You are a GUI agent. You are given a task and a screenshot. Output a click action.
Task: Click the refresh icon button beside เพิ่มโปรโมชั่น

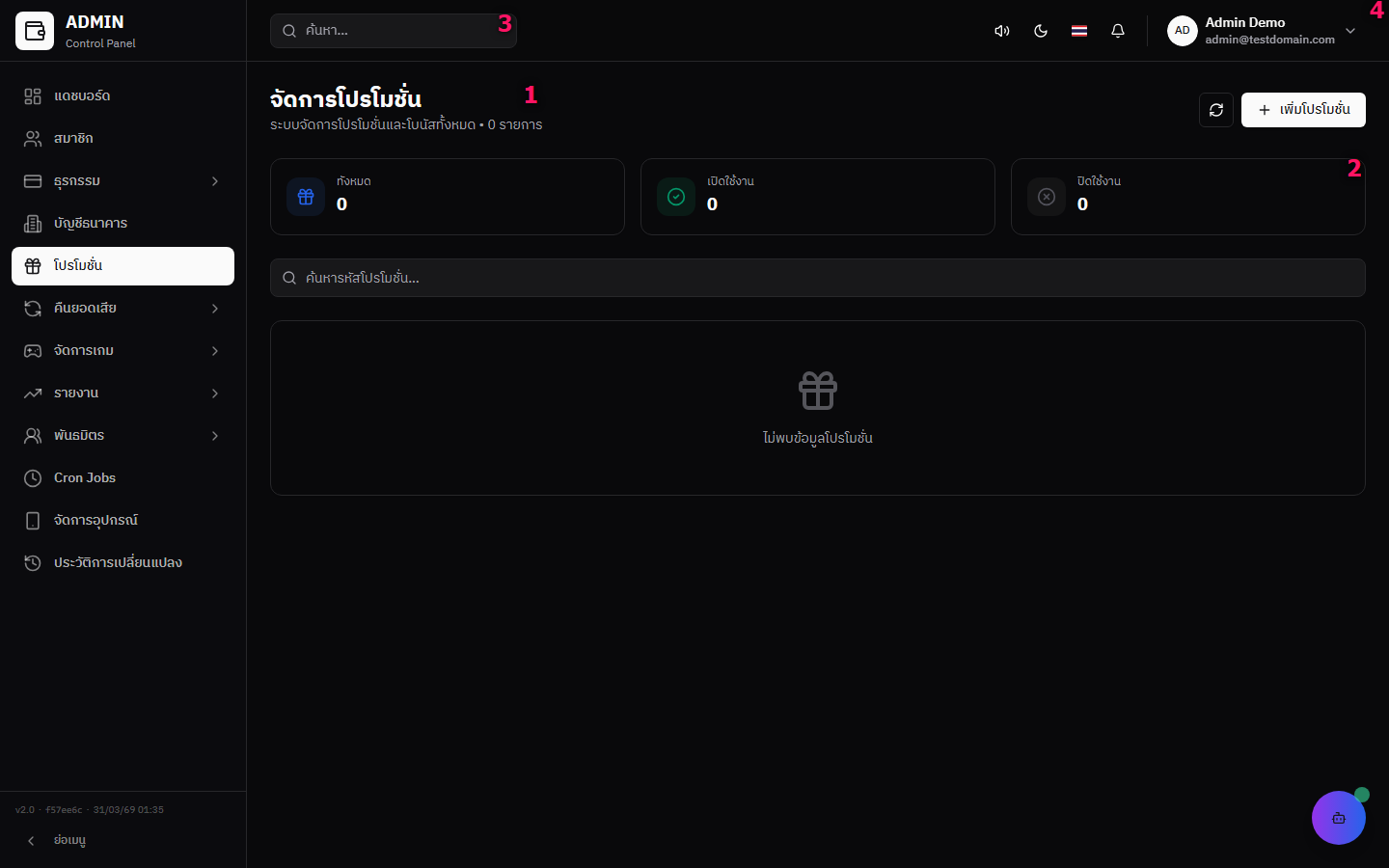tap(1216, 110)
